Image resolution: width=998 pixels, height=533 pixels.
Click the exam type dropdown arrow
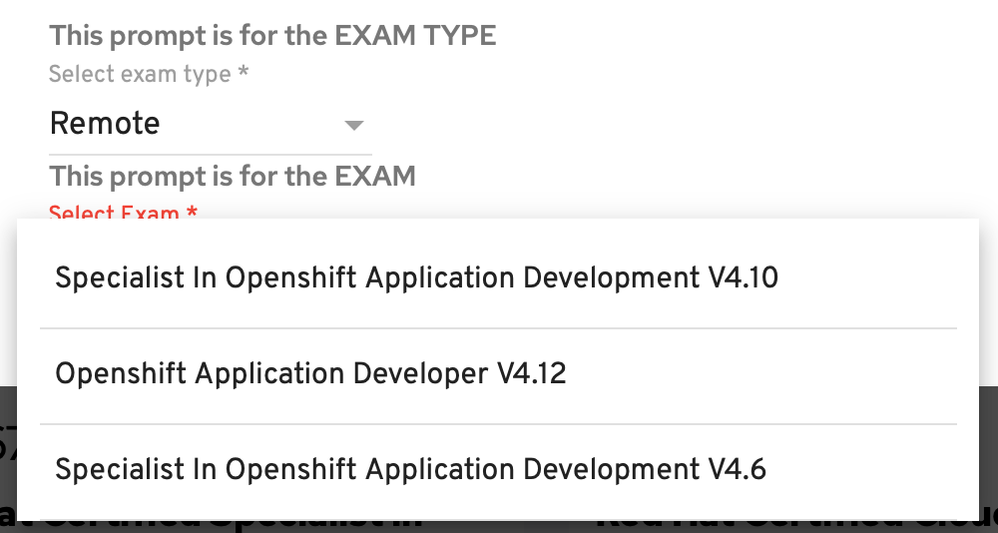pyautogui.click(x=352, y=126)
